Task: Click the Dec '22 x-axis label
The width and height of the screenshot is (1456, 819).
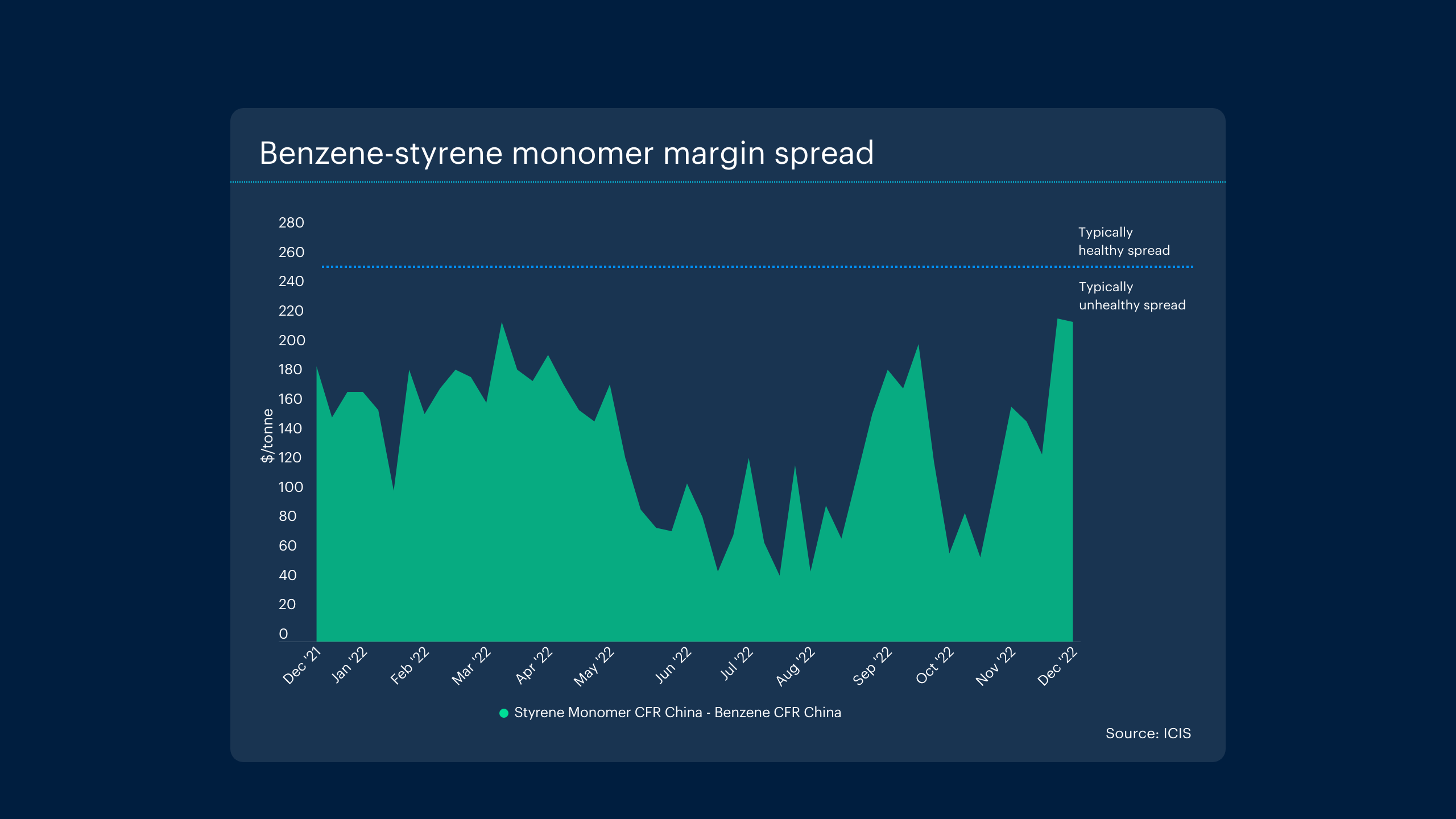Action: [x=1057, y=665]
